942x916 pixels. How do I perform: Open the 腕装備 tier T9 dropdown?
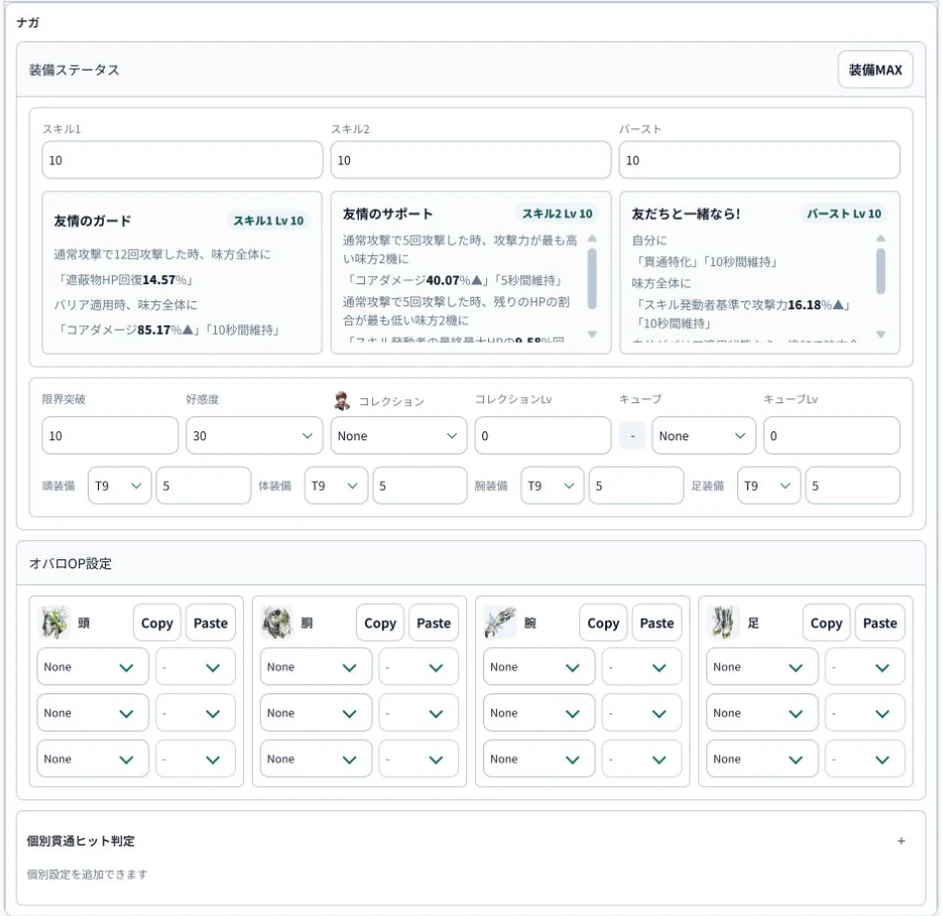552,485
